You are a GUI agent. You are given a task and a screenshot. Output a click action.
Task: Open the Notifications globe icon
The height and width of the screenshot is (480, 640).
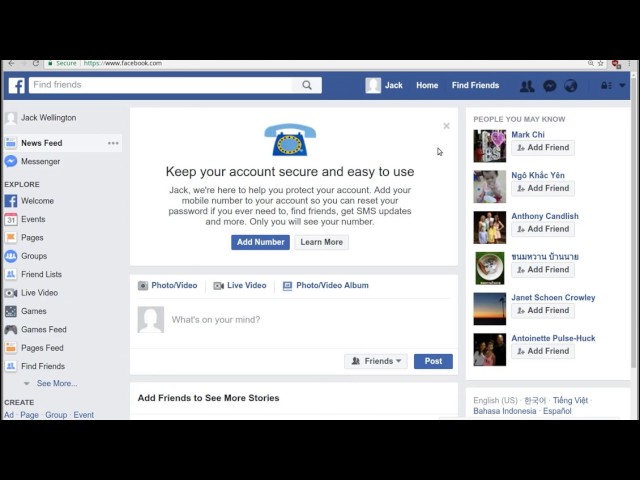tap(571, 86)
